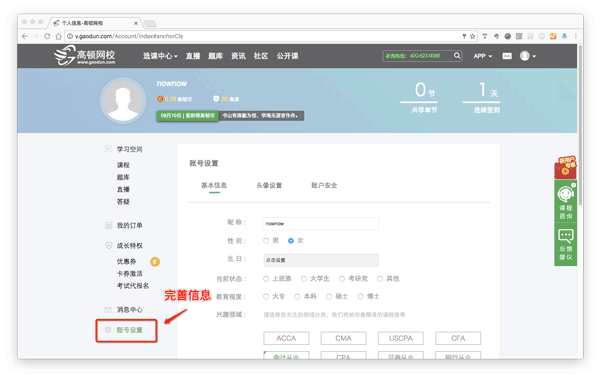Click the 生日 date field 点击设置
The image size is (600, 379).
[321, 260]
